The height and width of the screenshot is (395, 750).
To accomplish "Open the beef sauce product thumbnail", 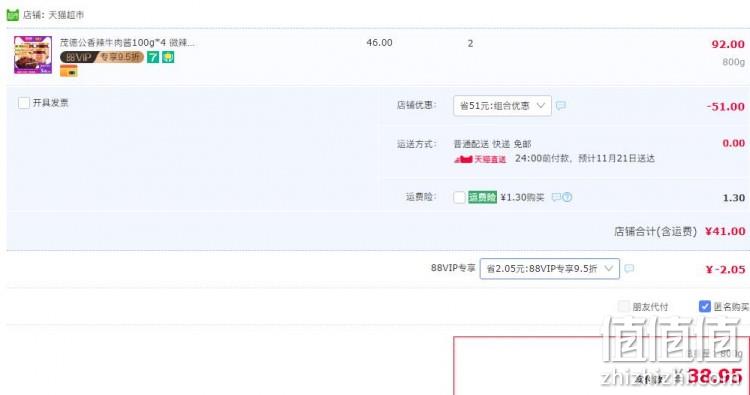I will [x=33, y=55].
